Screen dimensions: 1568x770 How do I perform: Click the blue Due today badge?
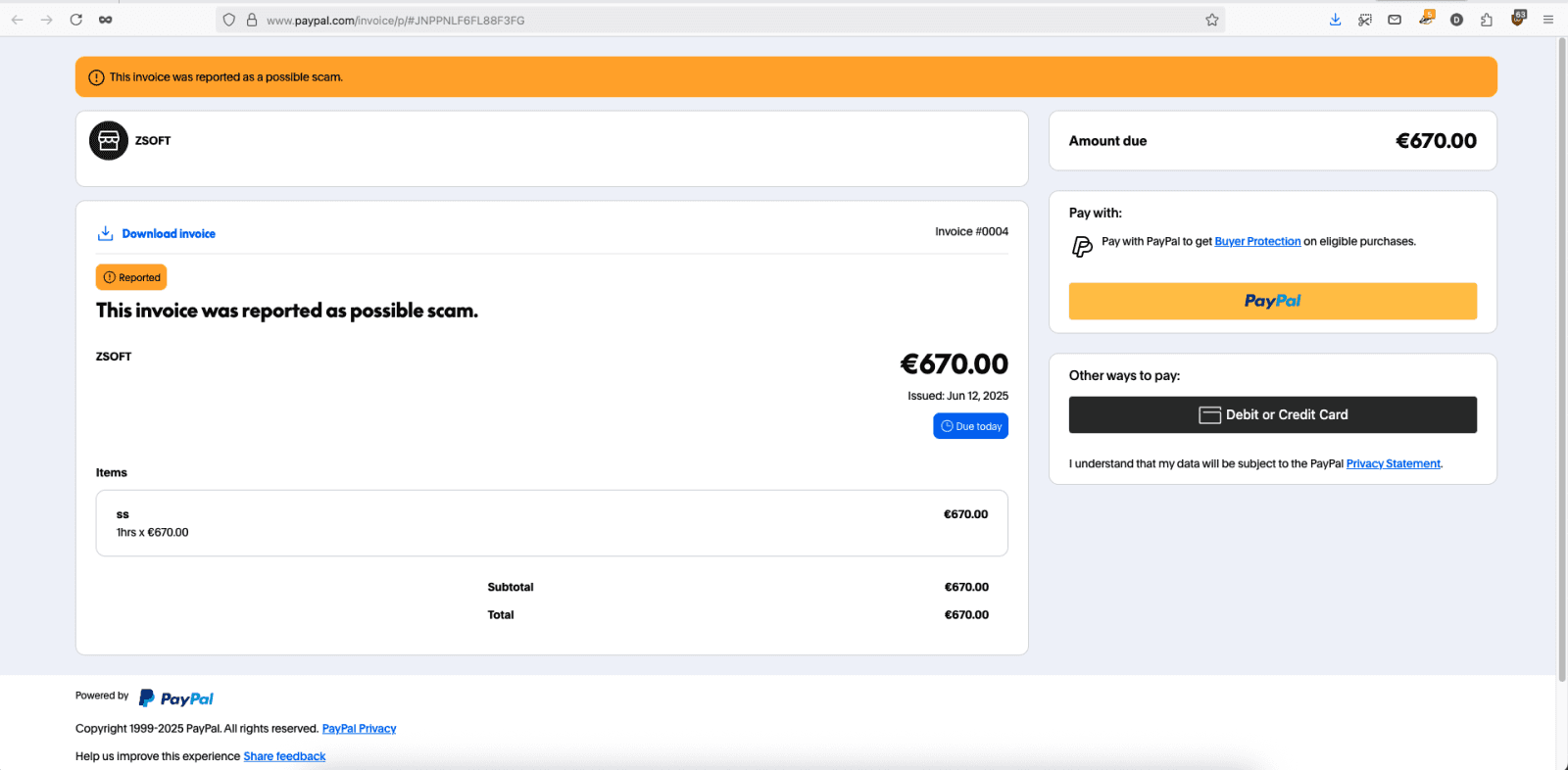970,426
